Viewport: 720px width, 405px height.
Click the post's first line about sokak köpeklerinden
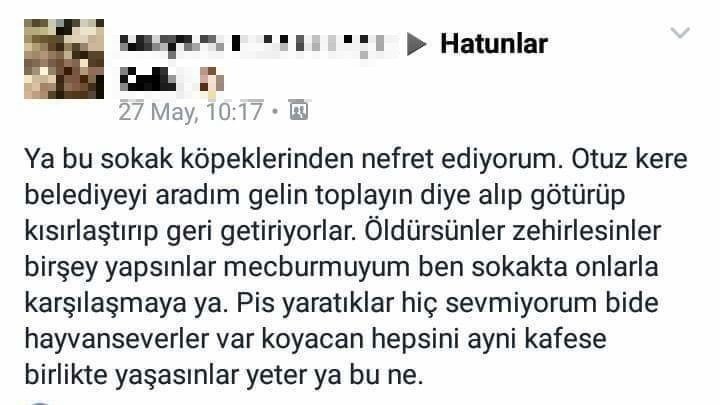click(x=356, y=159)
